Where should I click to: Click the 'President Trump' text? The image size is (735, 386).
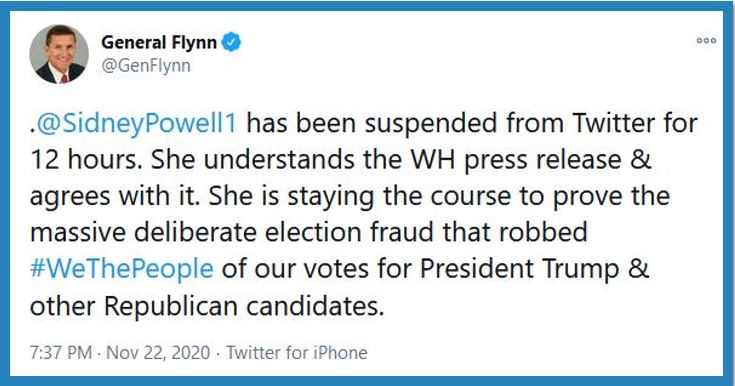click(519, 269)
